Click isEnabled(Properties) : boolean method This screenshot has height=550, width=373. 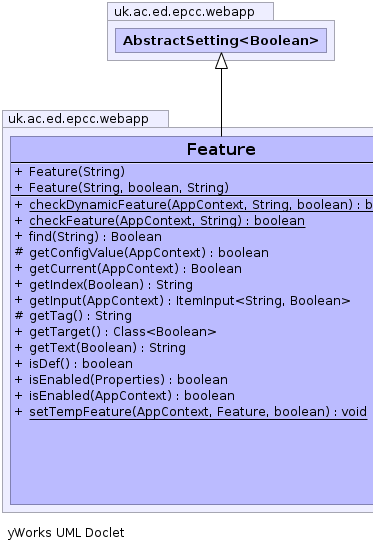coord(128,380)
